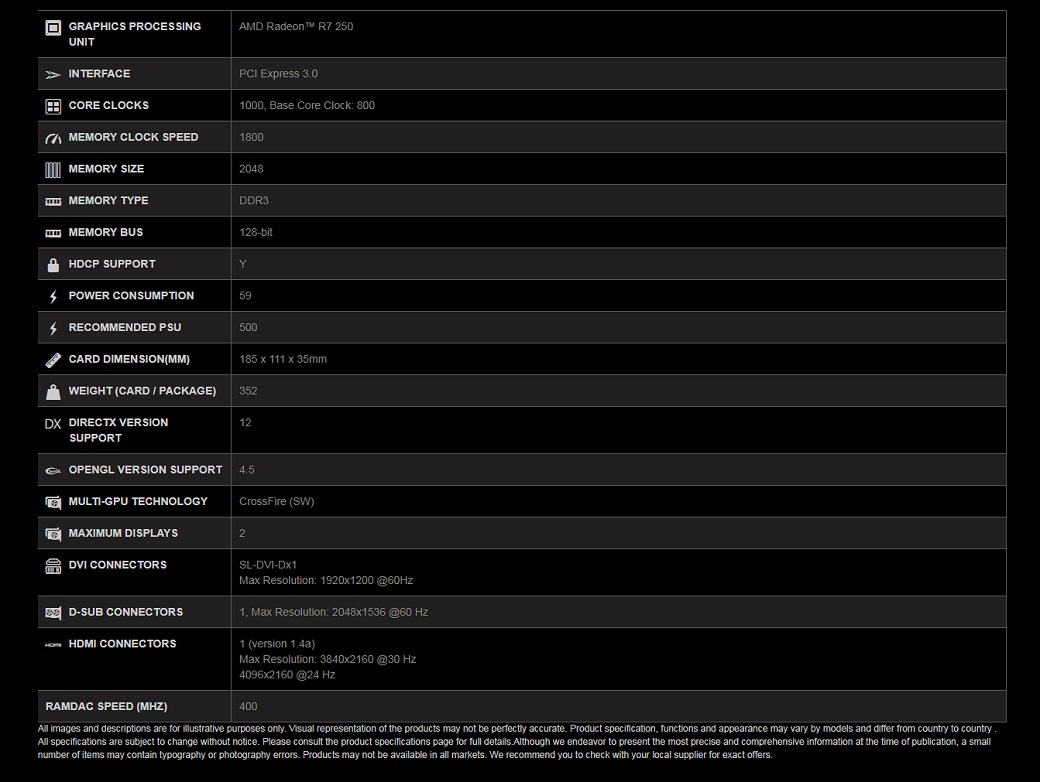Click the 'All images and descriptions' disclaimer line
The image size is (1040, 782).
point(517,729)
